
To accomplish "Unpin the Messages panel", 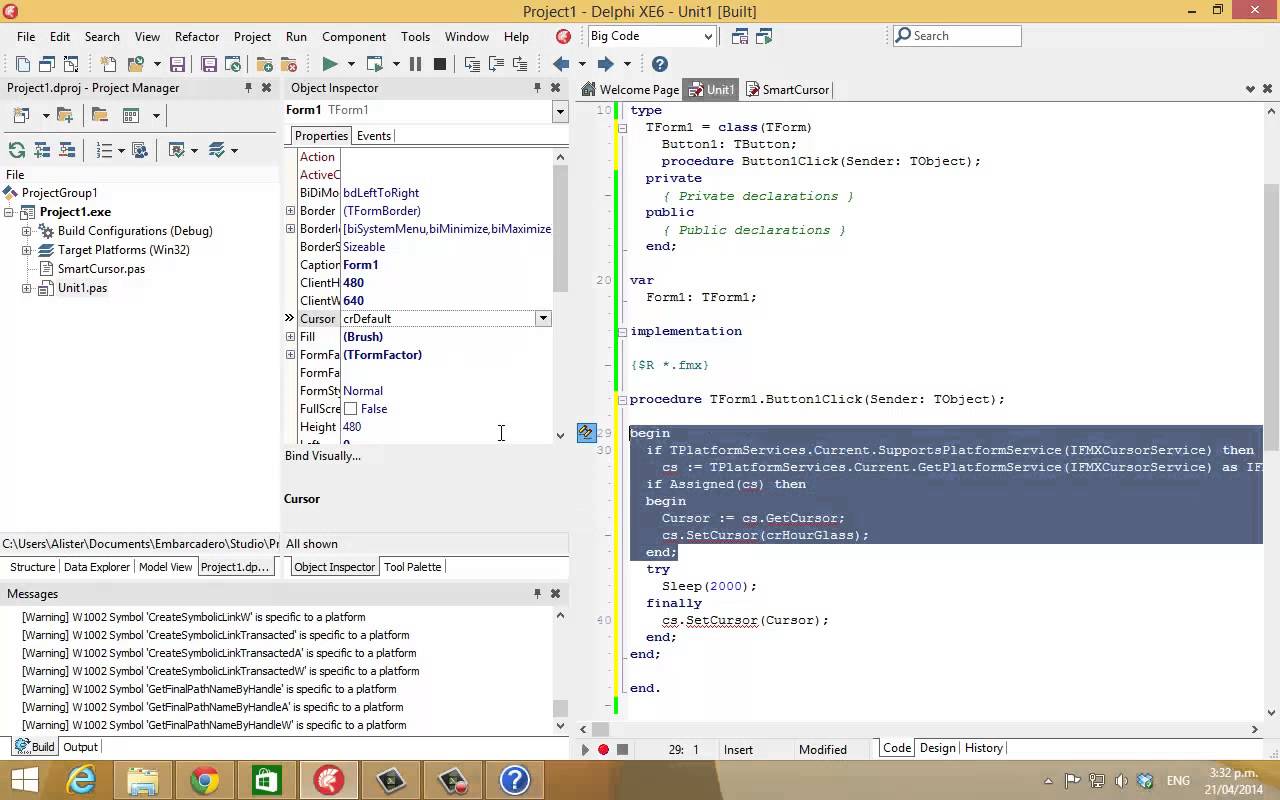I will click(537, 593).
